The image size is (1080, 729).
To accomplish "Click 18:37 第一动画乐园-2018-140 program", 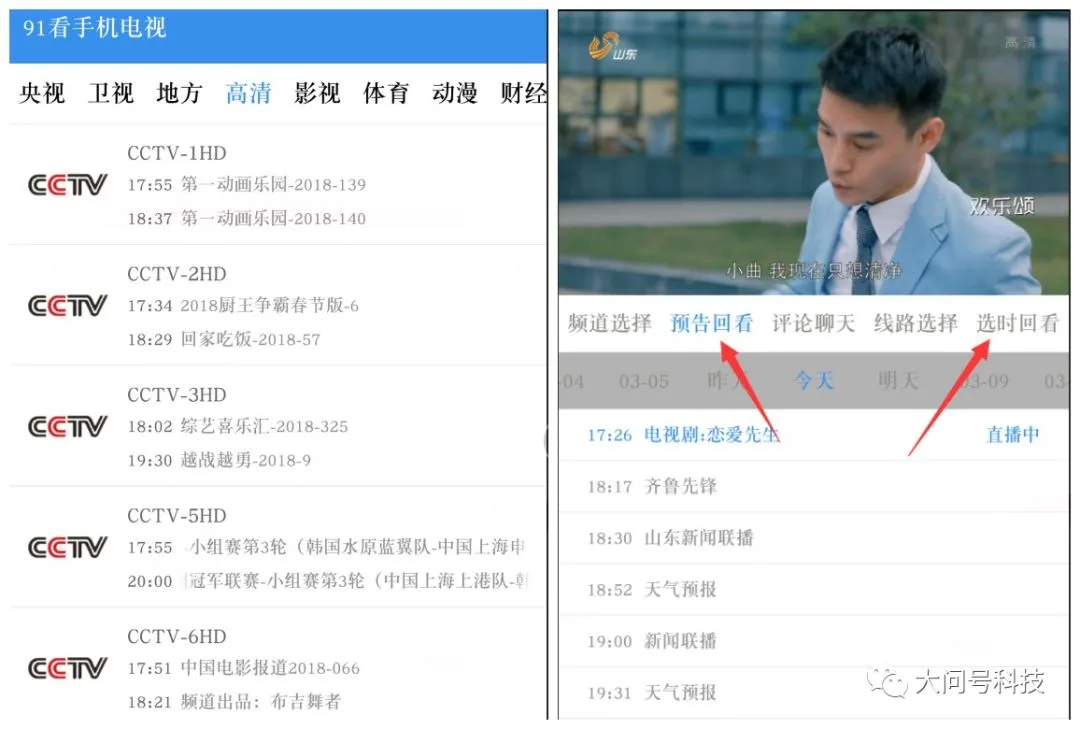I will pyautogui.click(x=247, y=218).
